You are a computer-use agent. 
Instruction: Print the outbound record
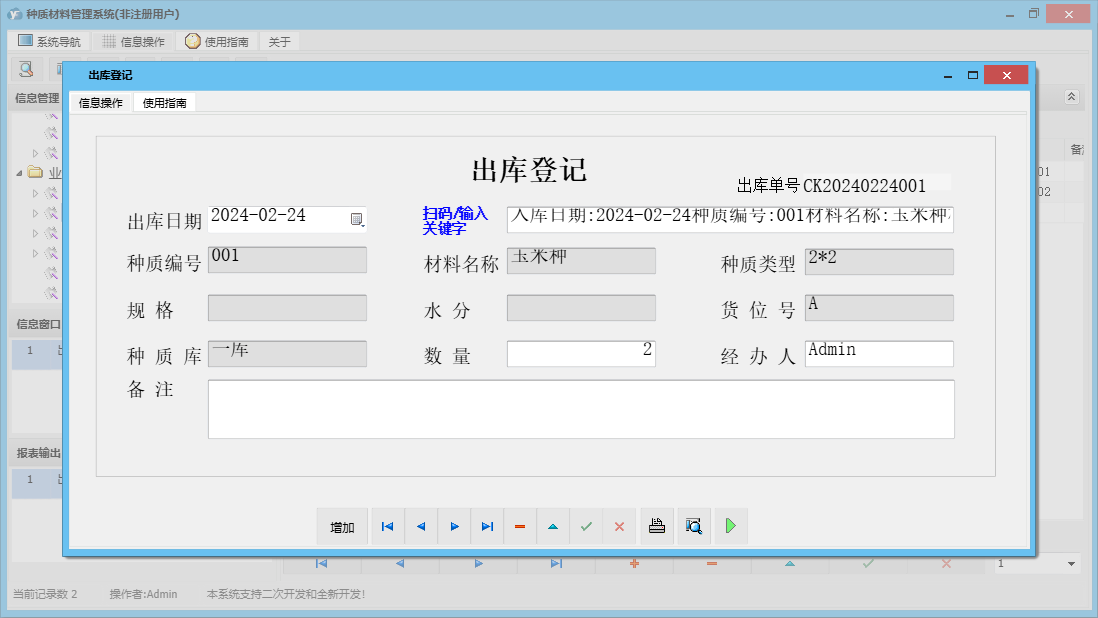(x=657, y=526)
